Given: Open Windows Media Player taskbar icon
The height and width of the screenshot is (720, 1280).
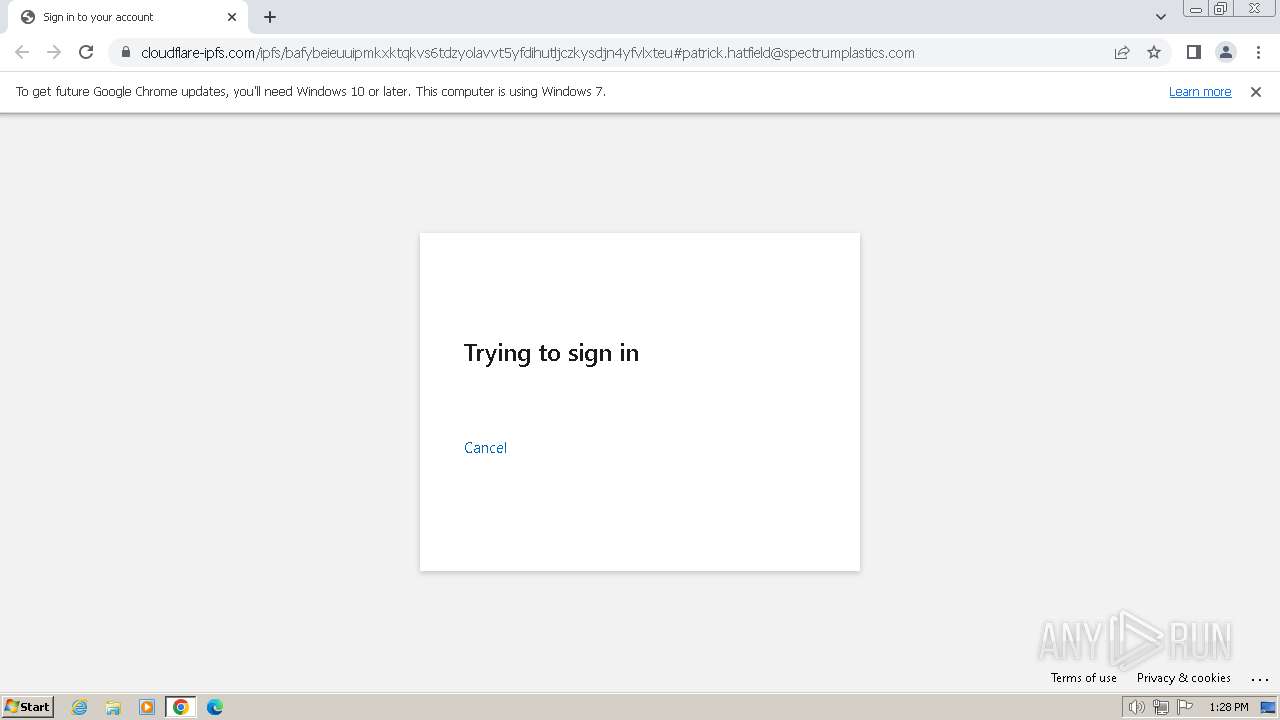Looking at the screenshot, I should tap(147, 707).
